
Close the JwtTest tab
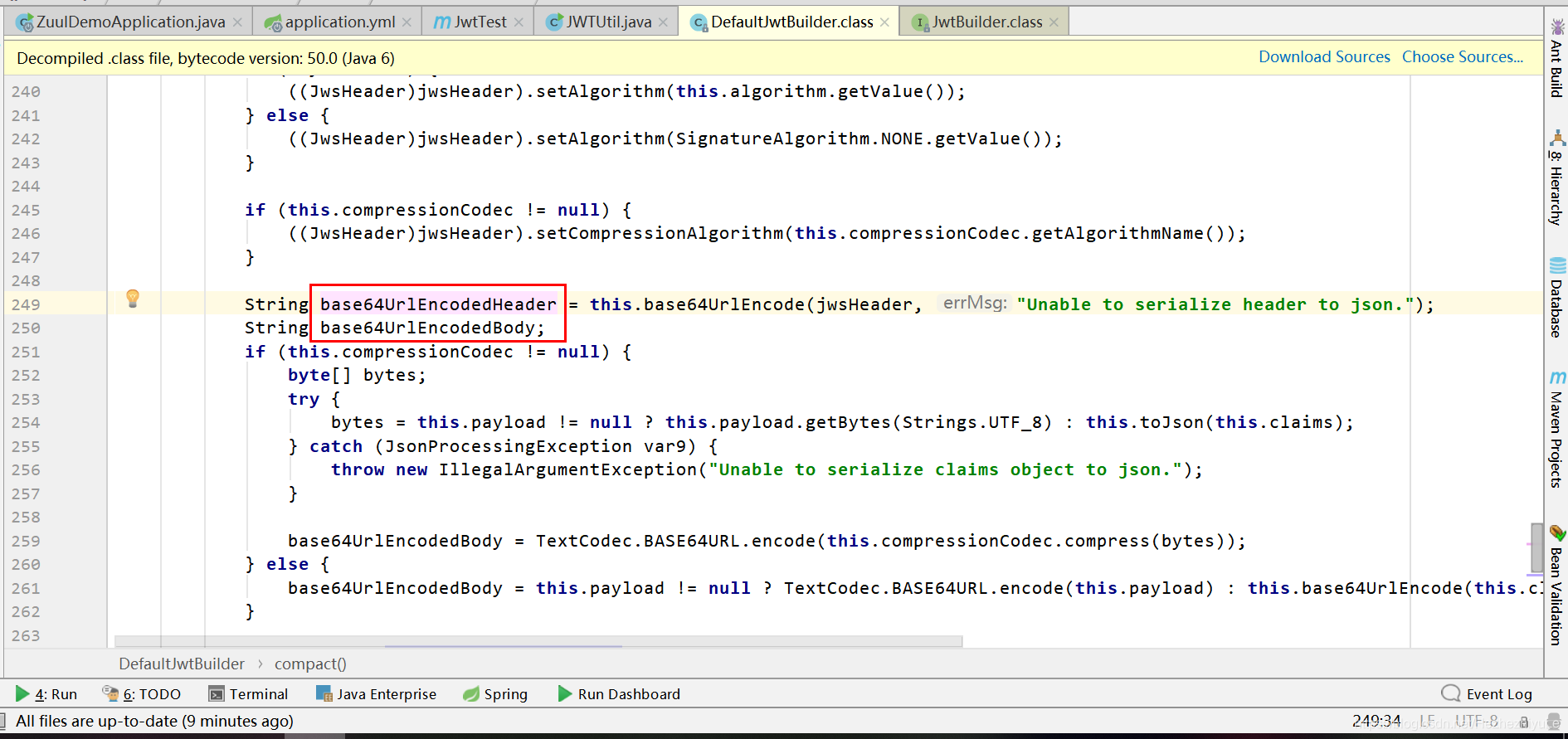pyautogui.click(x=519, y=22)
